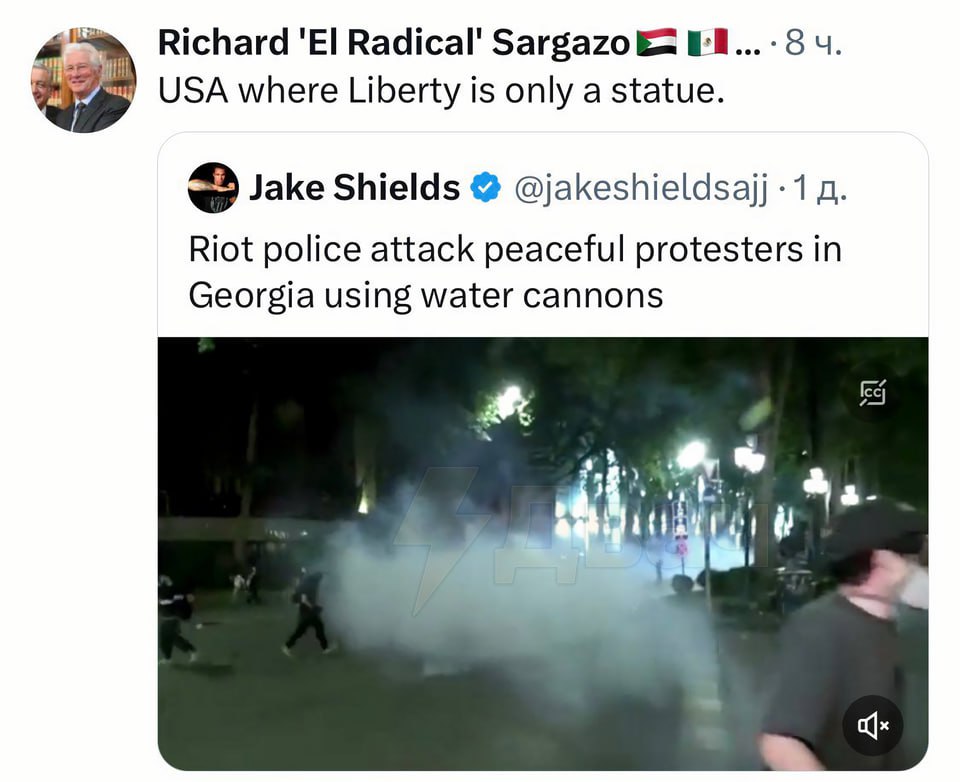The height and width of the screenshot is (782, 960).
Task: Open the Jake Shields display name
Action: pos(354,187)
